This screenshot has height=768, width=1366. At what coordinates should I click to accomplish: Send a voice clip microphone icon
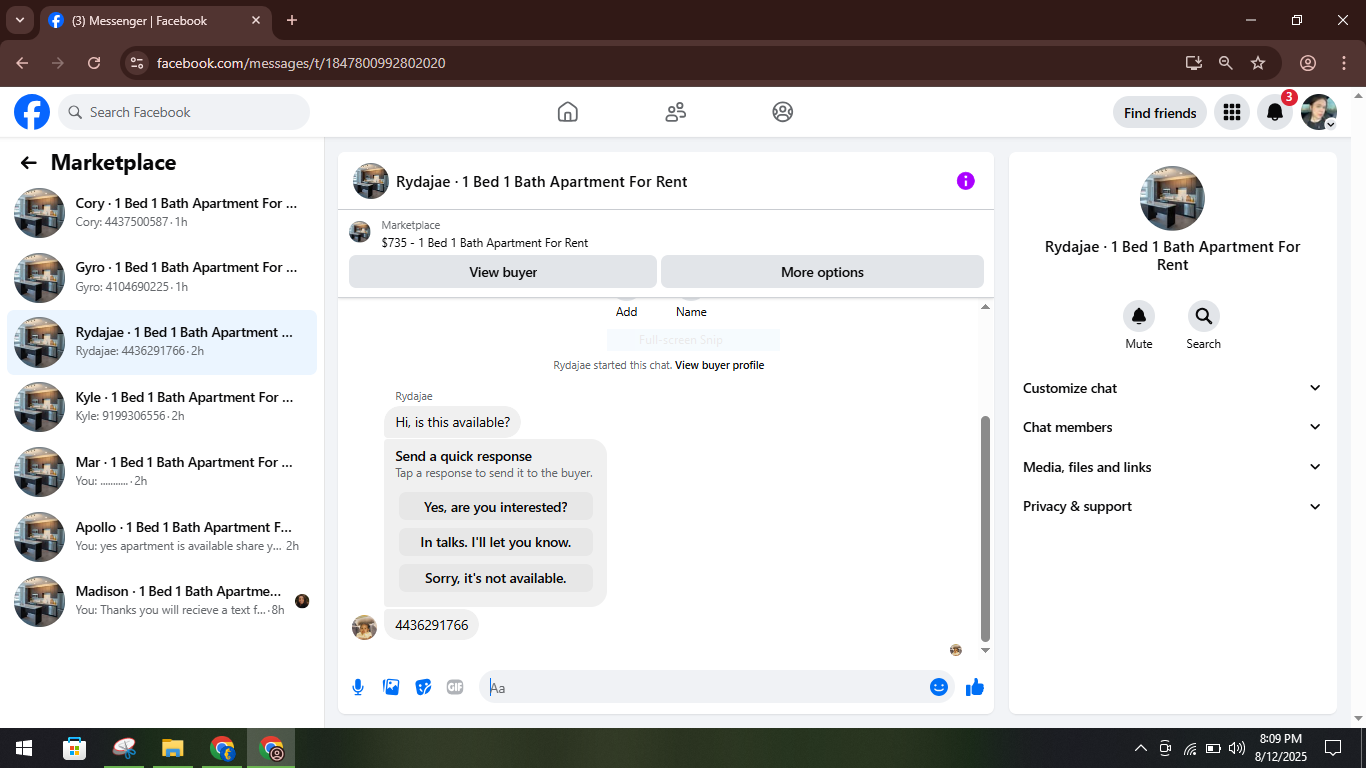358,687
